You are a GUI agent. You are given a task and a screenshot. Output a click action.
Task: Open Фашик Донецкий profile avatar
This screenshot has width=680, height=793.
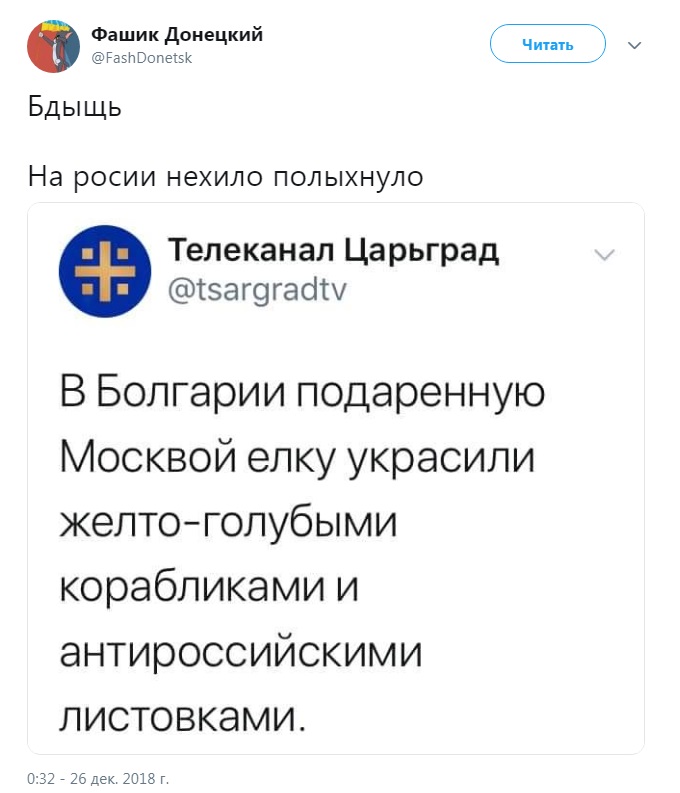pyautogui.click(x=53, y=46)
